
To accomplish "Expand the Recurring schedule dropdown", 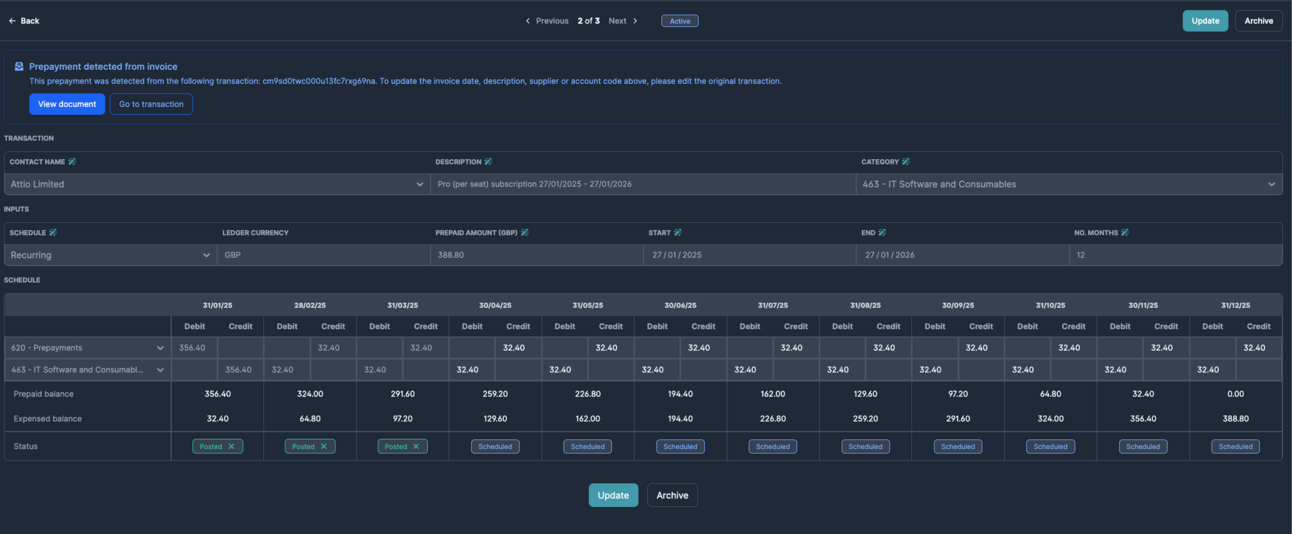I will 206,255.
